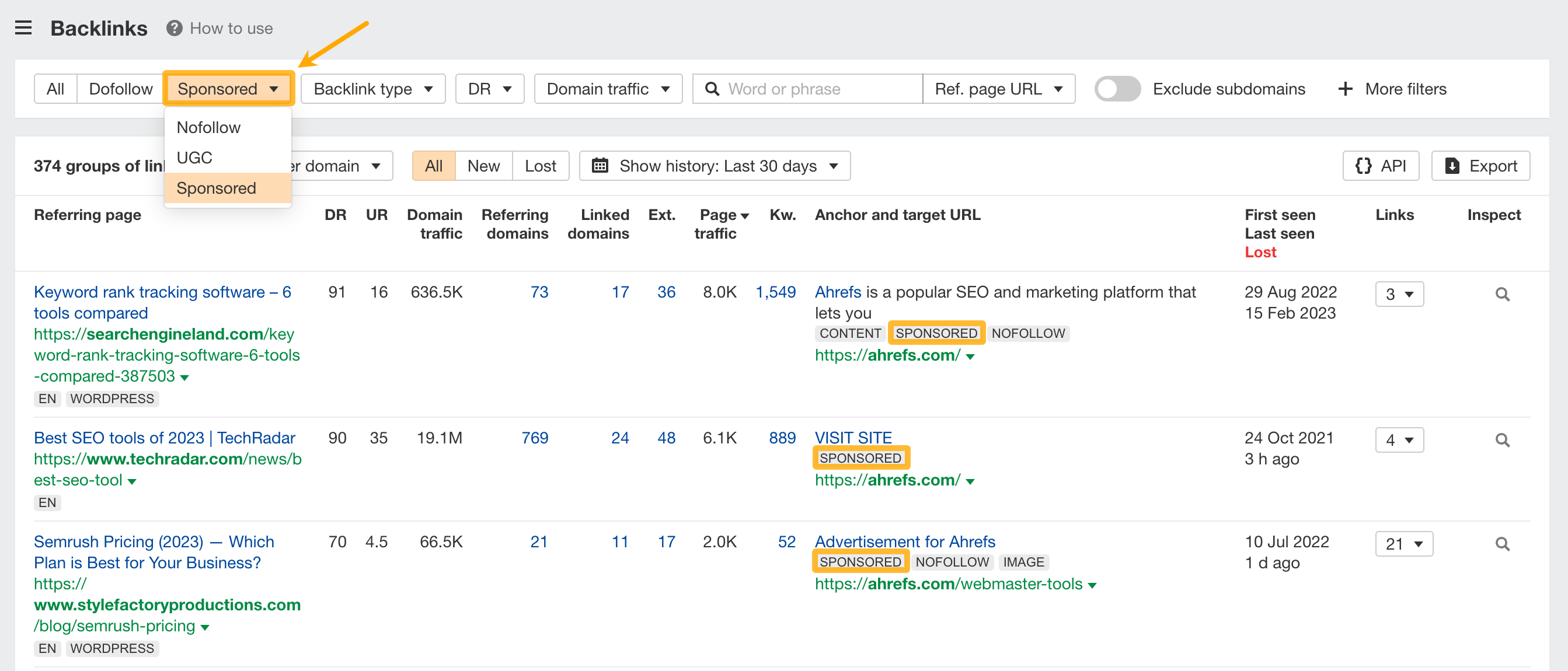Image resolution: width=1568 pixels, height=671 pixels.
Task: Open Semrush Pricing (2023) page link
Action: coord(154,553)
